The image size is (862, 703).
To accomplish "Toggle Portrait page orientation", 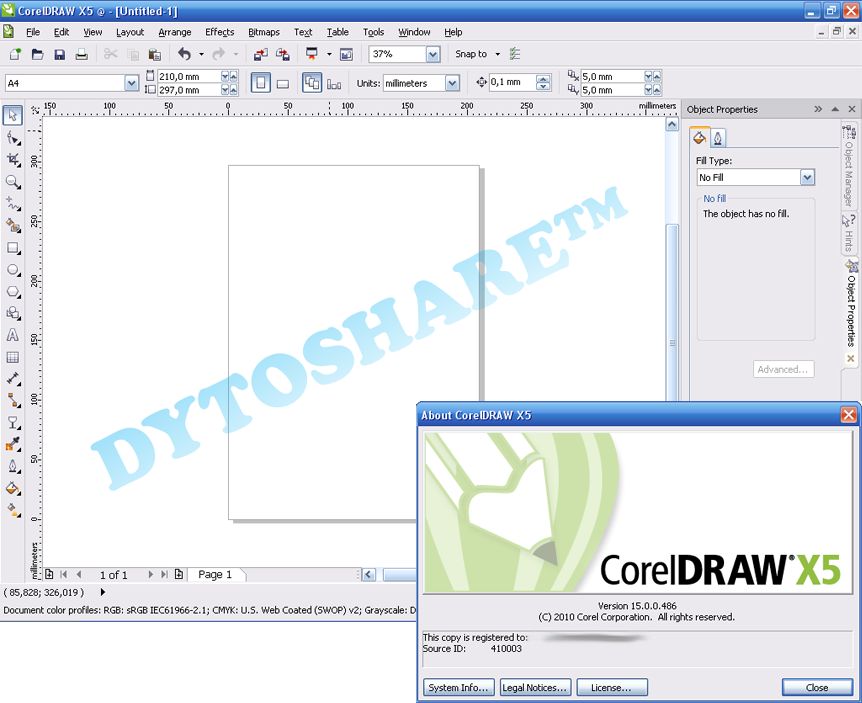I will (x=261, y=83).
